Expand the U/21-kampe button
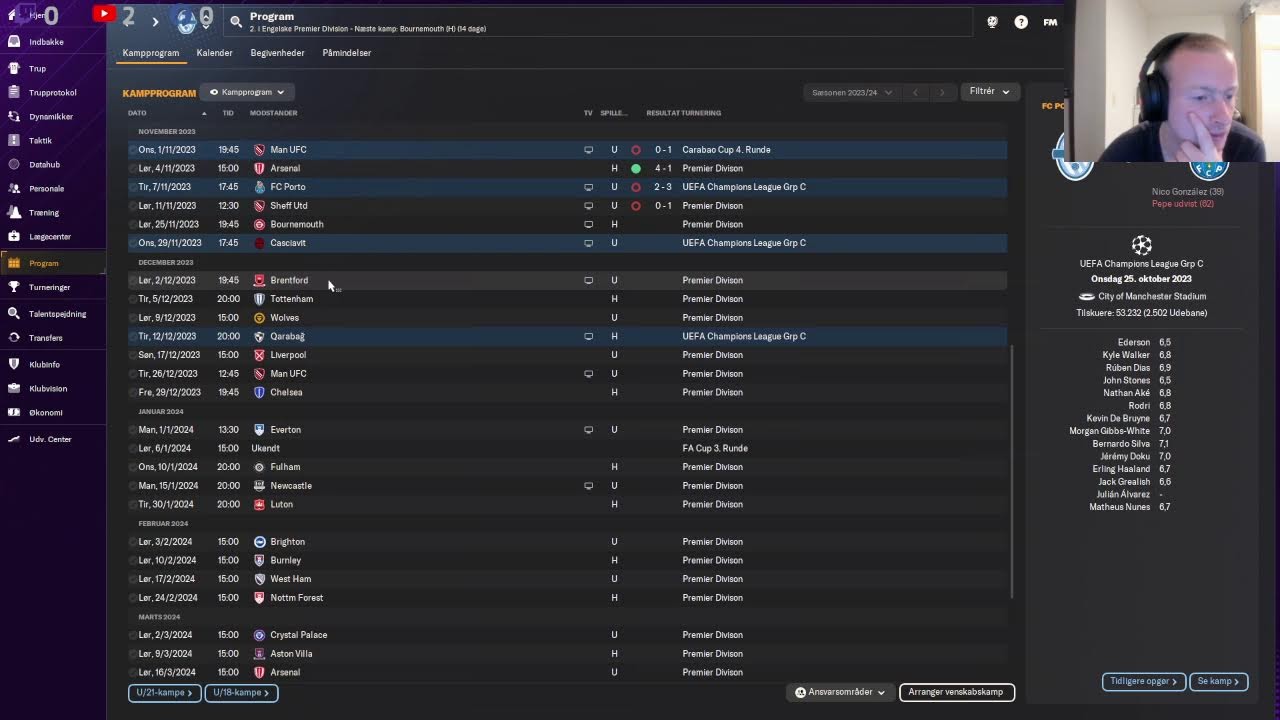The height and width of the screenshot is (720, 1280). point(164,692)
